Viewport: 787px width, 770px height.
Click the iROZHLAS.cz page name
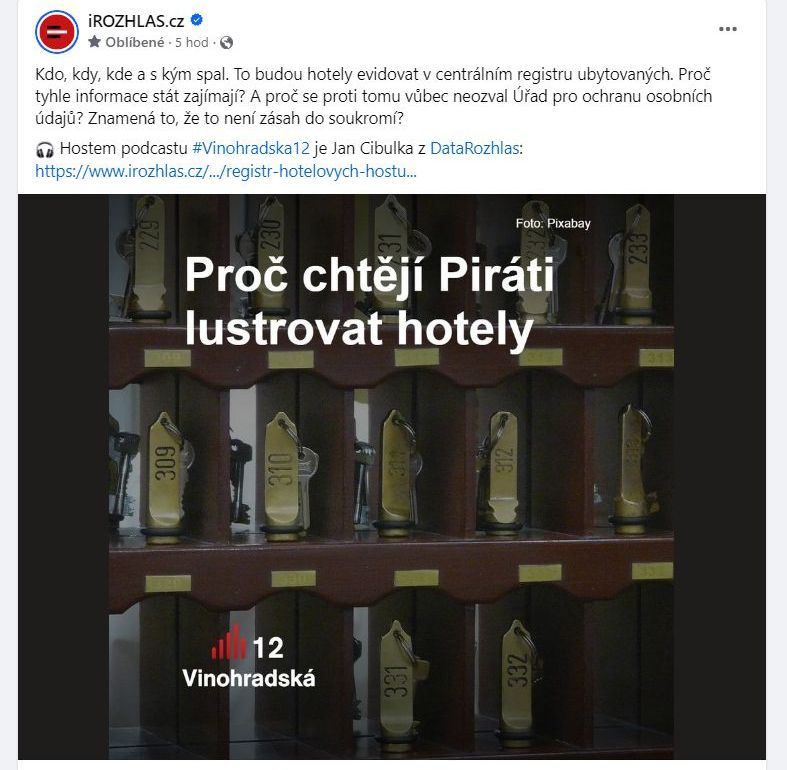(136, 21)
